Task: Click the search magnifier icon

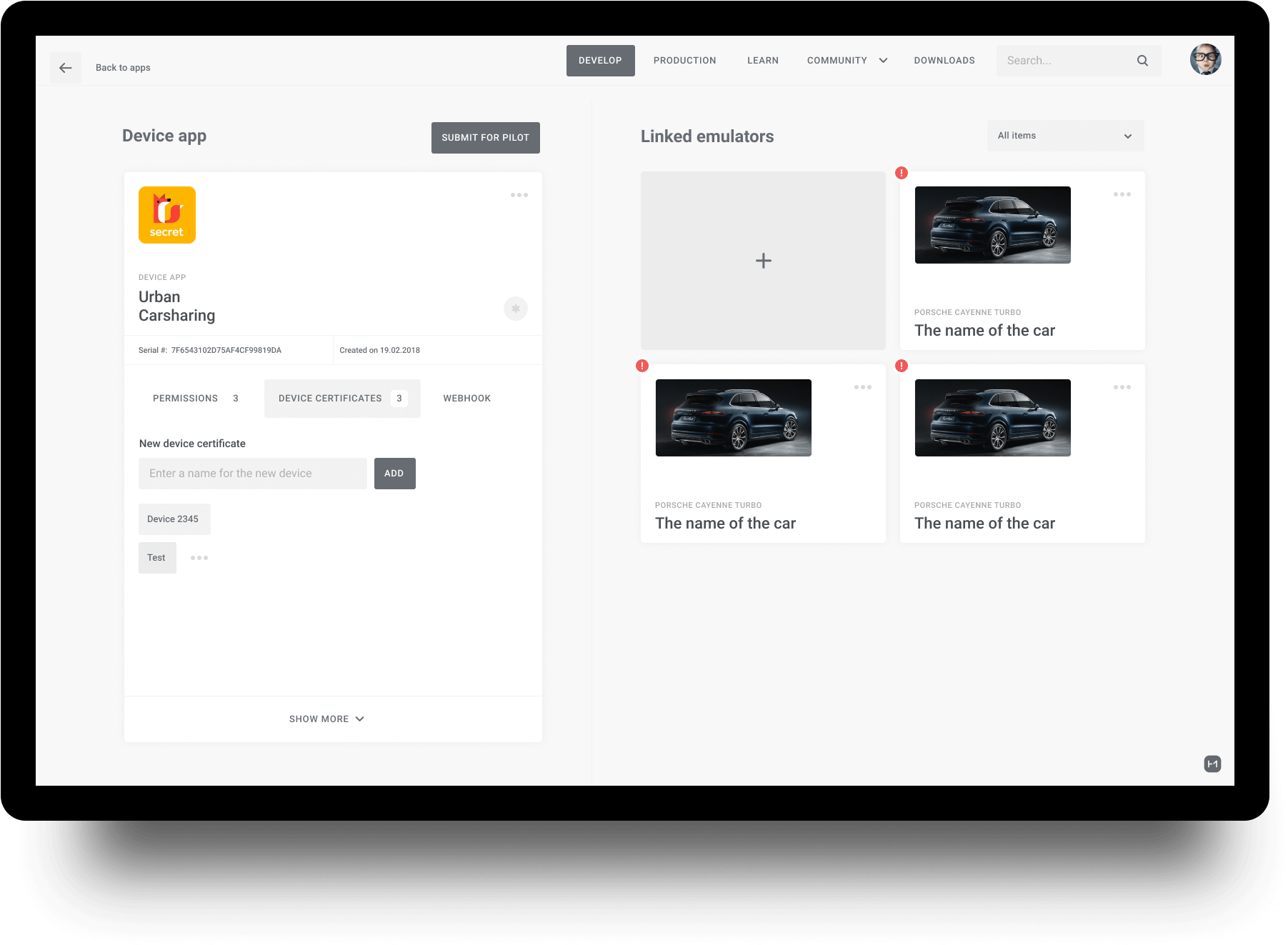Action: pos(1142,61)
